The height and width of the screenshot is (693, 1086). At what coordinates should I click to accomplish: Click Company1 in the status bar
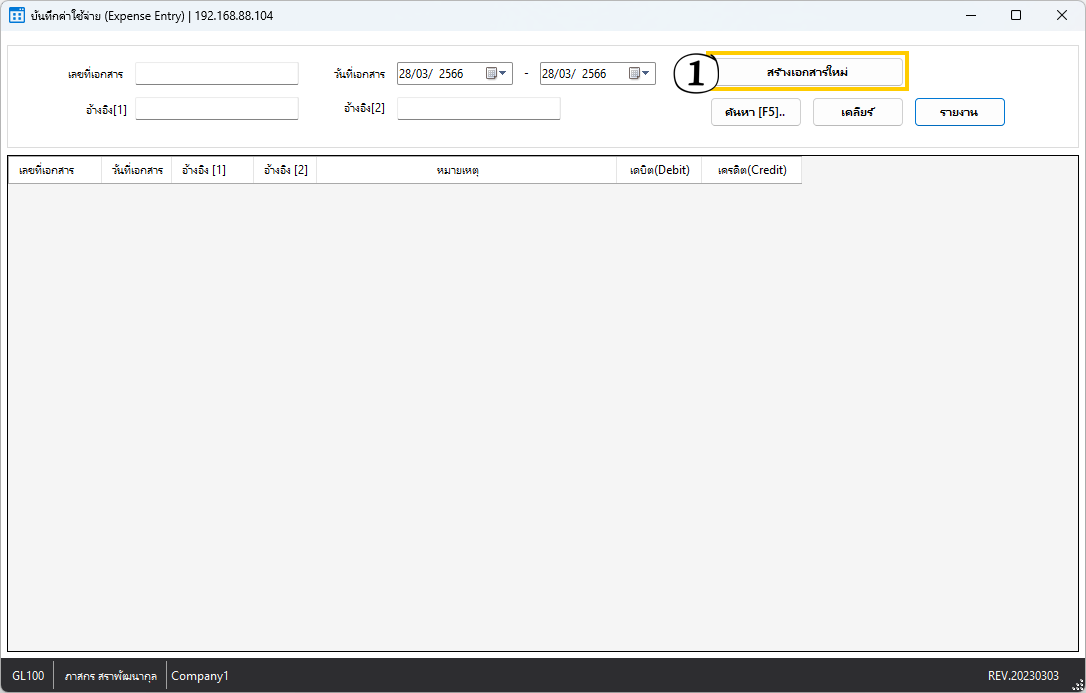(200, 676)
